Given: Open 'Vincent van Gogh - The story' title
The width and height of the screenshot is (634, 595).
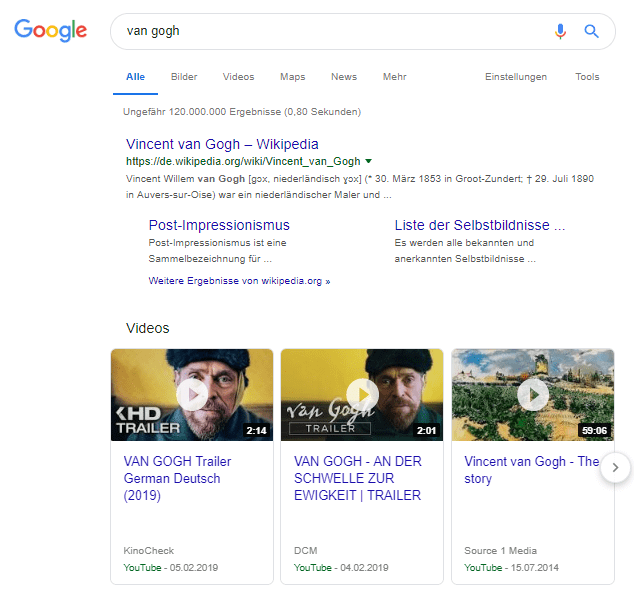Looking at the screenshot, I should 532,470.
